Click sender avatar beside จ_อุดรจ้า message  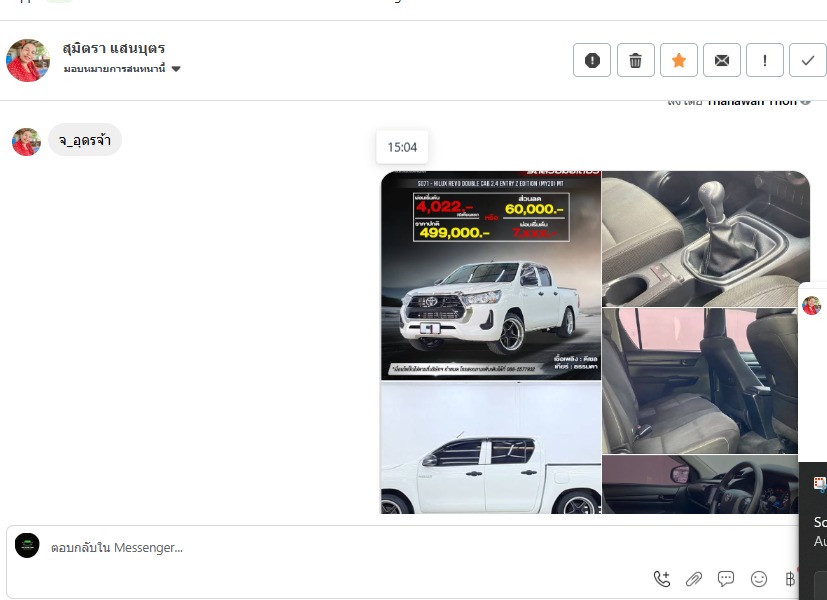(x=26, y=141)
